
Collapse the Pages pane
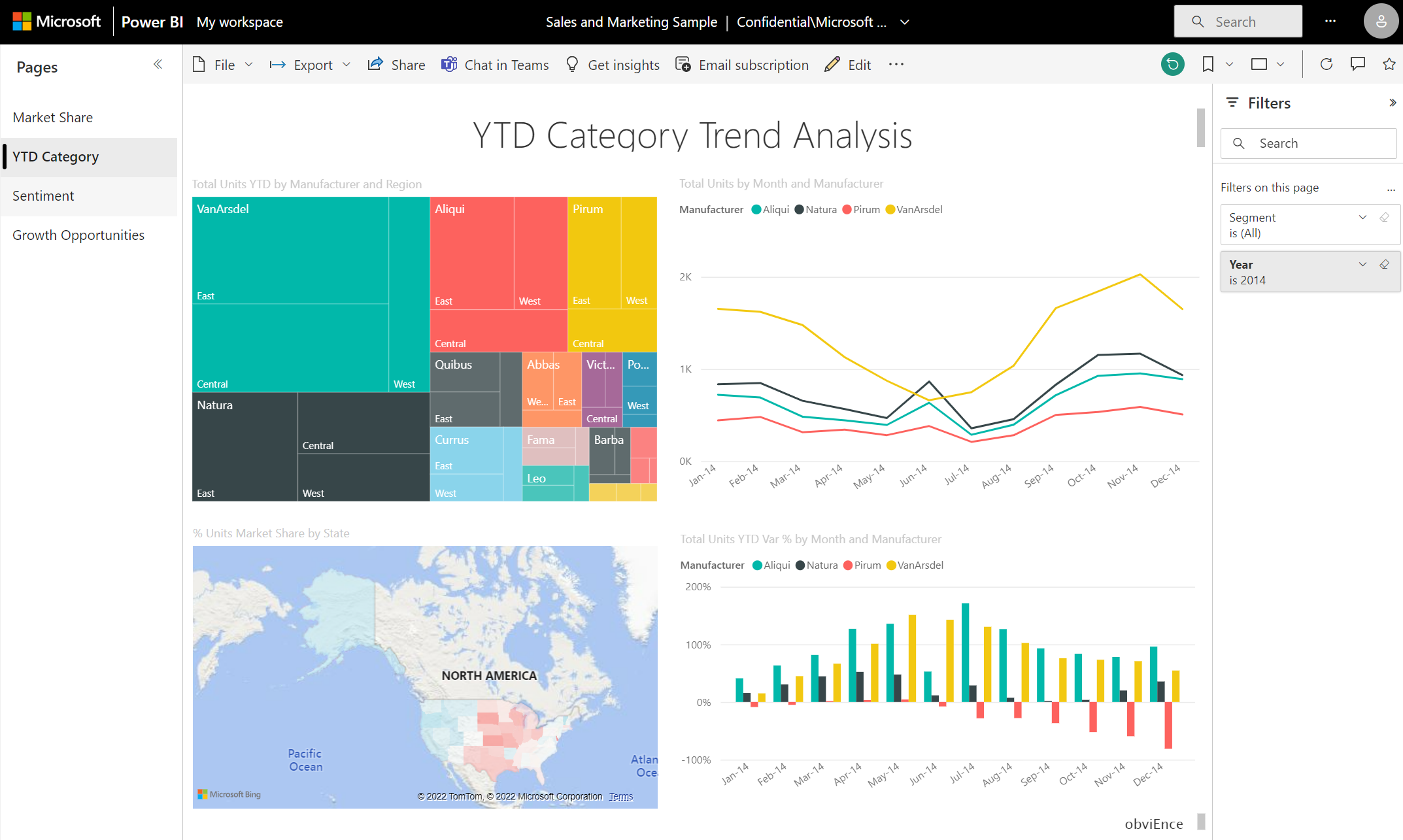pyautogui.click(x=158, y=64)
